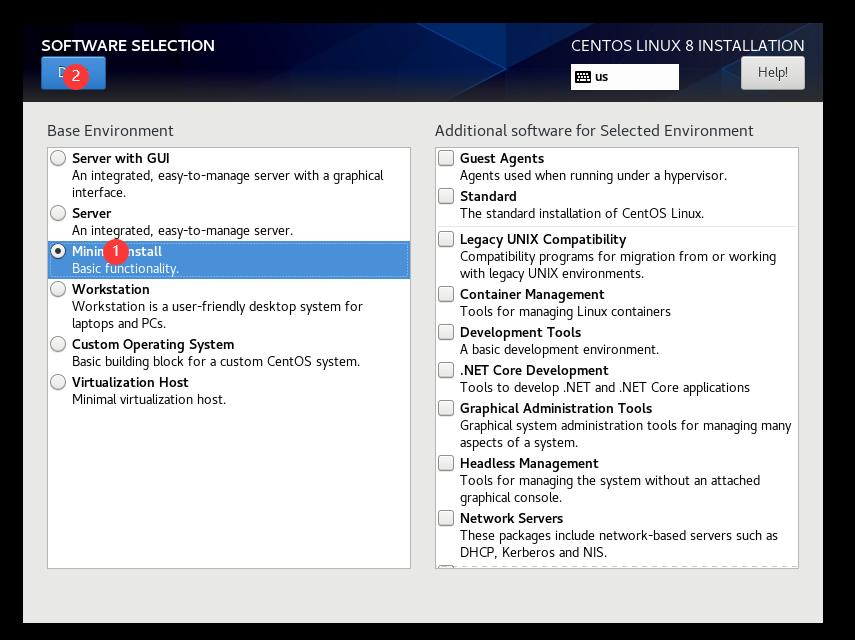Select the Server base environment

click(x=58, y=213)
